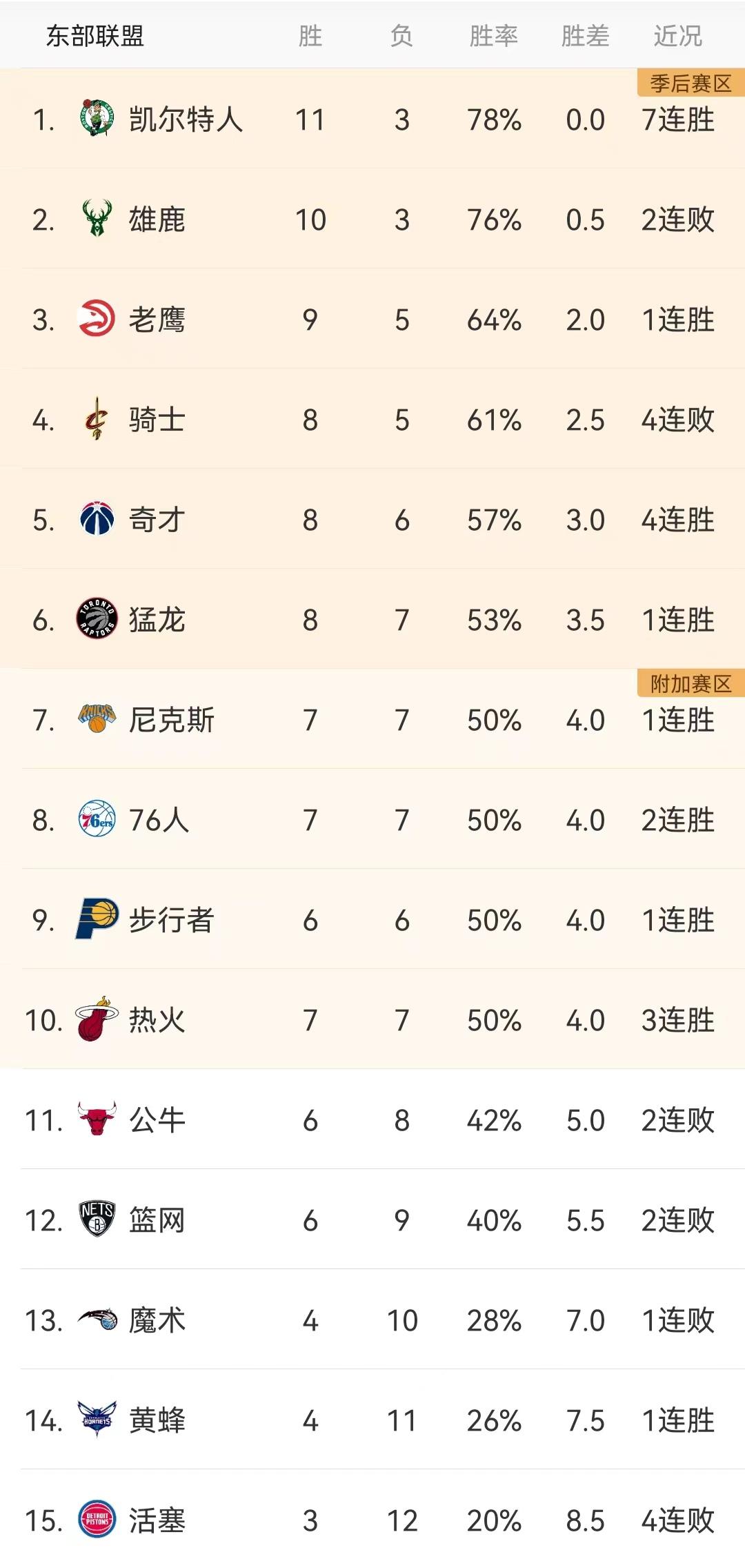Tap the 附加赛区 badge
This screenshot has height=1568, width=745.
(x=691, y=683)
